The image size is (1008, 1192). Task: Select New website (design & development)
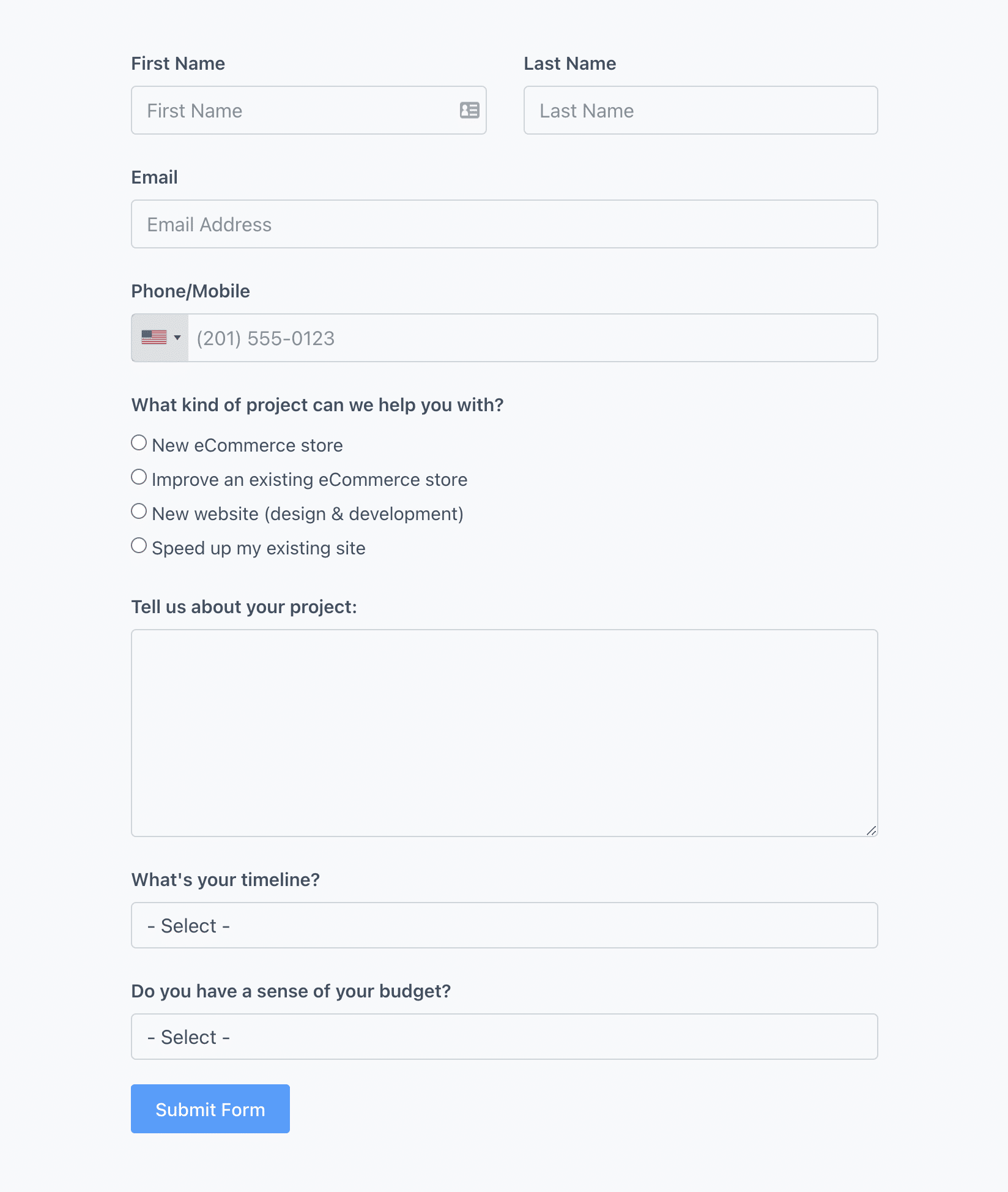(x=138, y=511)
